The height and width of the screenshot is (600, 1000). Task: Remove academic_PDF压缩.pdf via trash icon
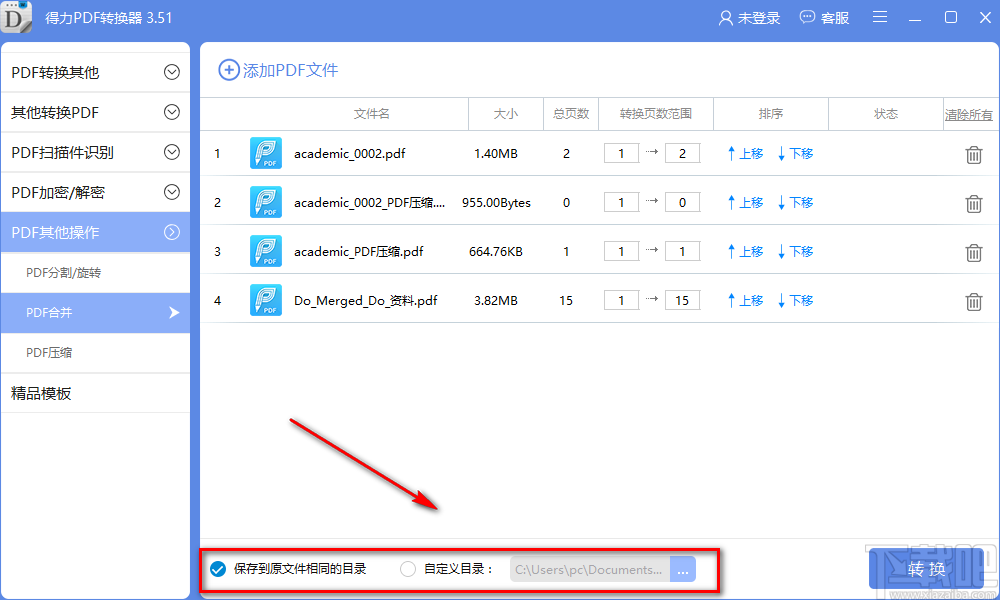point(973,252)
